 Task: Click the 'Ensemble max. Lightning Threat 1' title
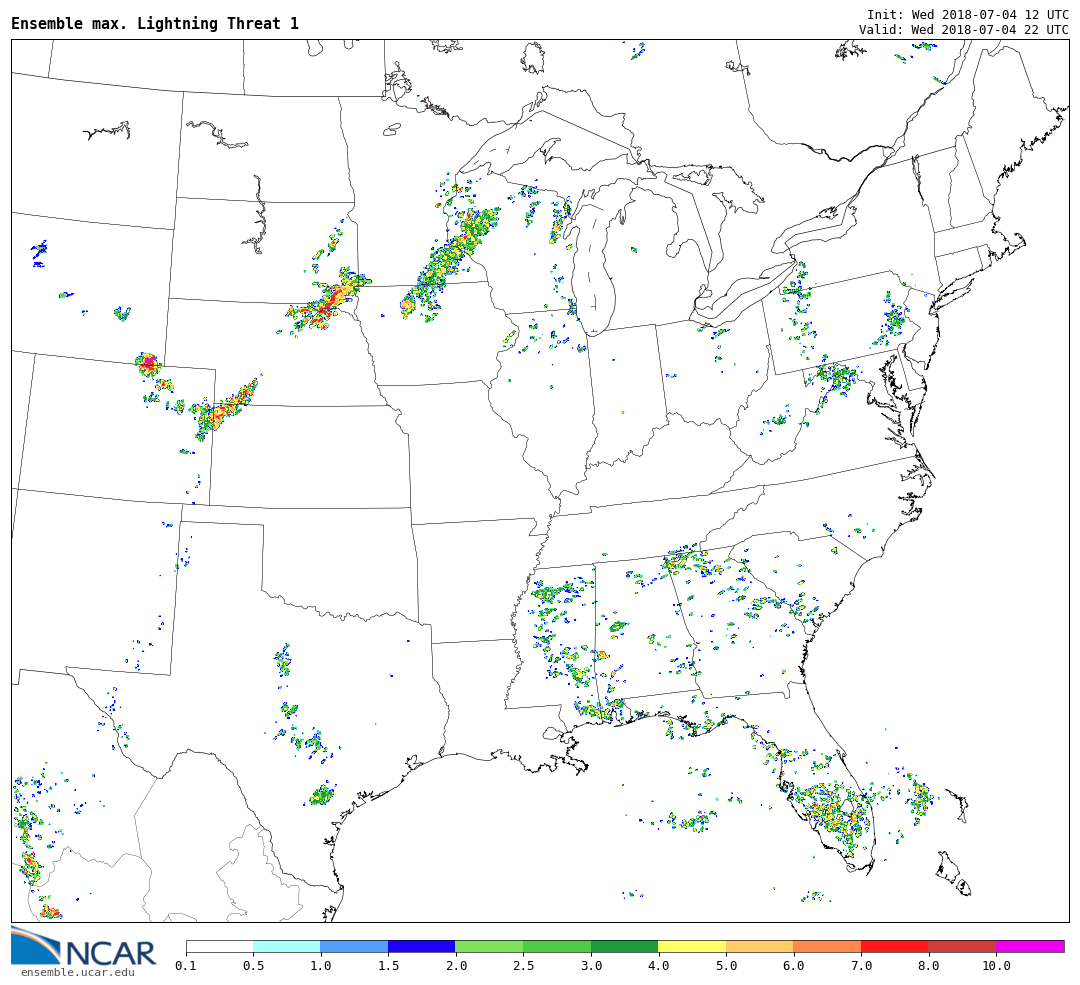pyautogui.click(x=155, y=24)
